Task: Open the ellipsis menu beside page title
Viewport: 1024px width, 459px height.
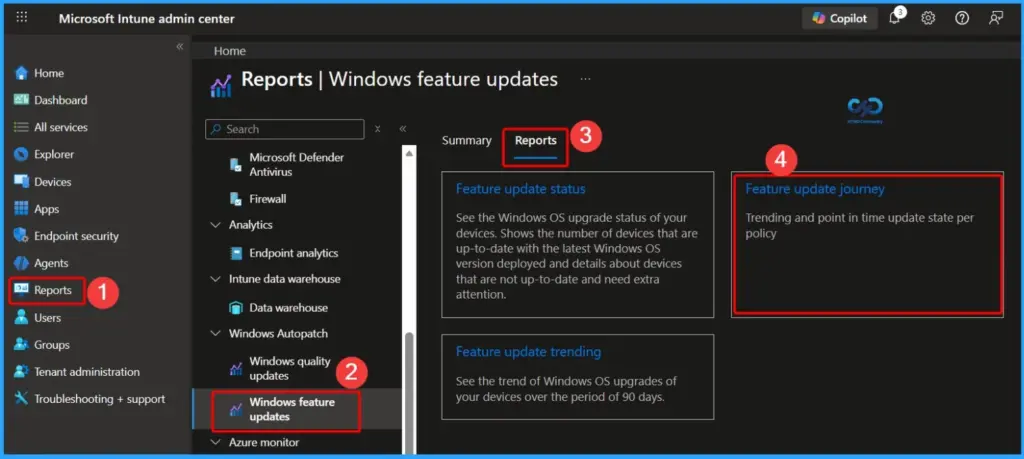Action: (585, 79)
